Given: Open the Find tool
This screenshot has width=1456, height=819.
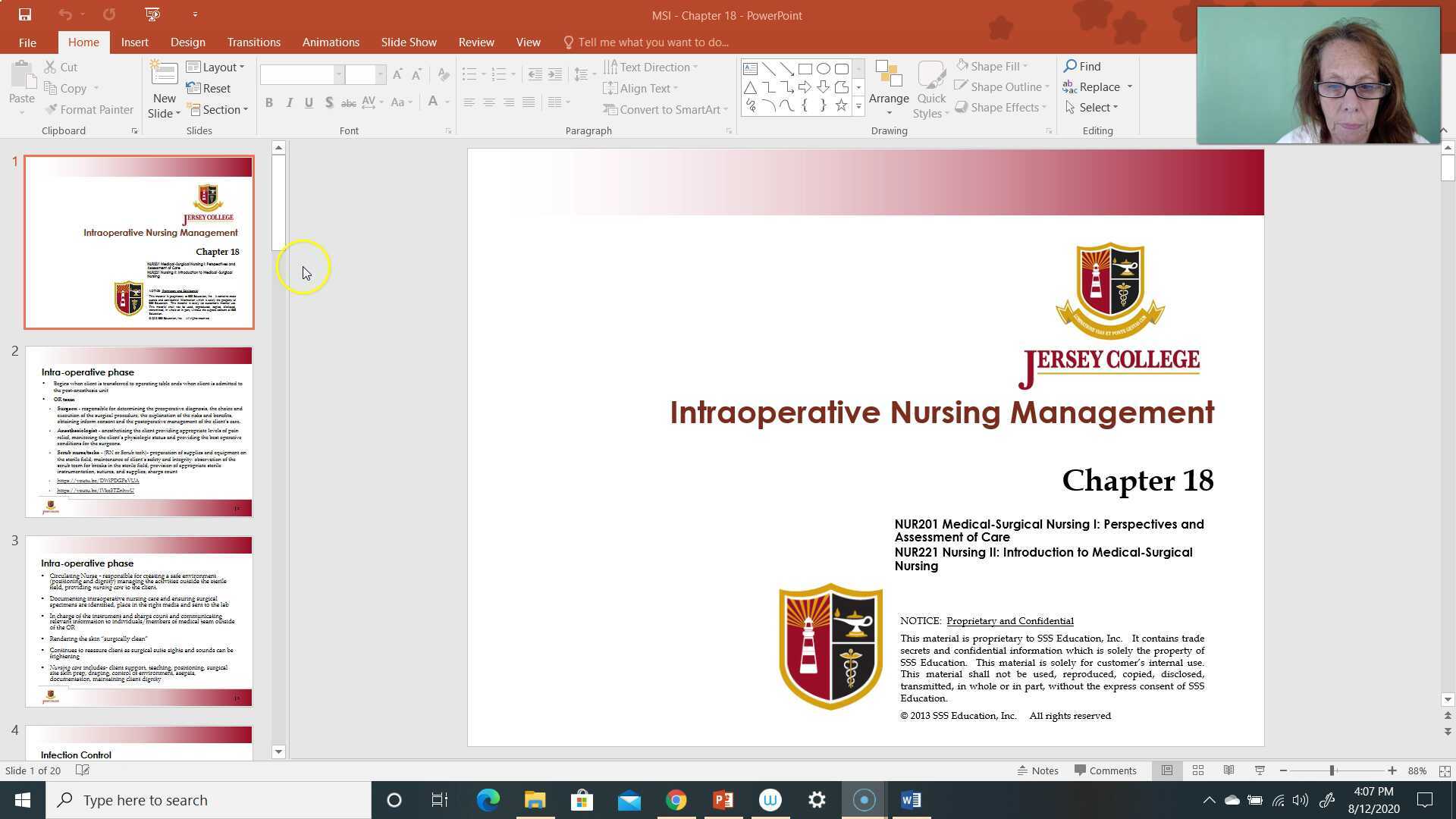Looking at the screenshot, I should 1082,66.
